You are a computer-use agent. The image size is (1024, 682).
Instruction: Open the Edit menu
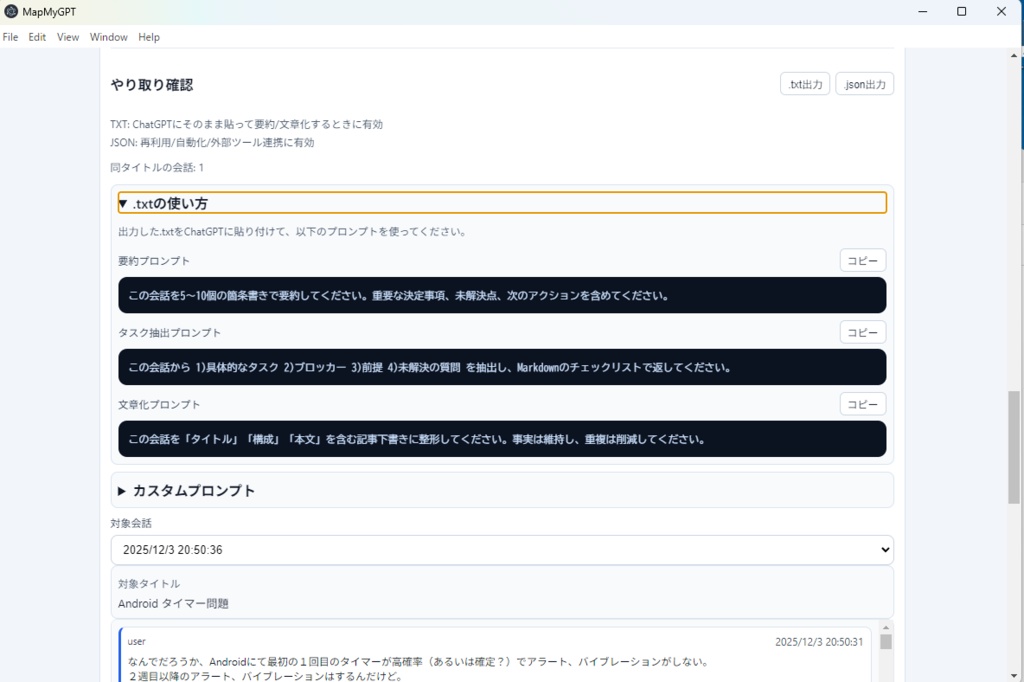click(36, 37)
